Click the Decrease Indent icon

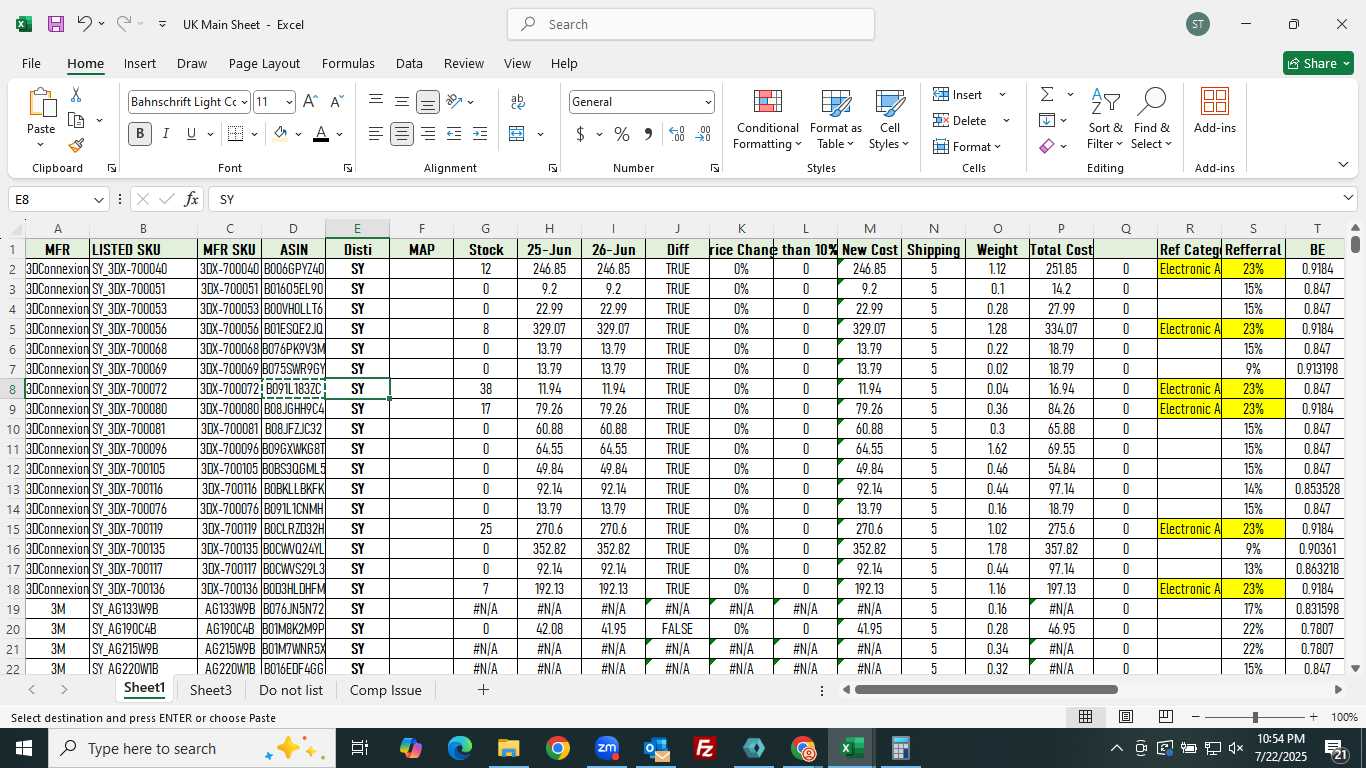[454, 134]
